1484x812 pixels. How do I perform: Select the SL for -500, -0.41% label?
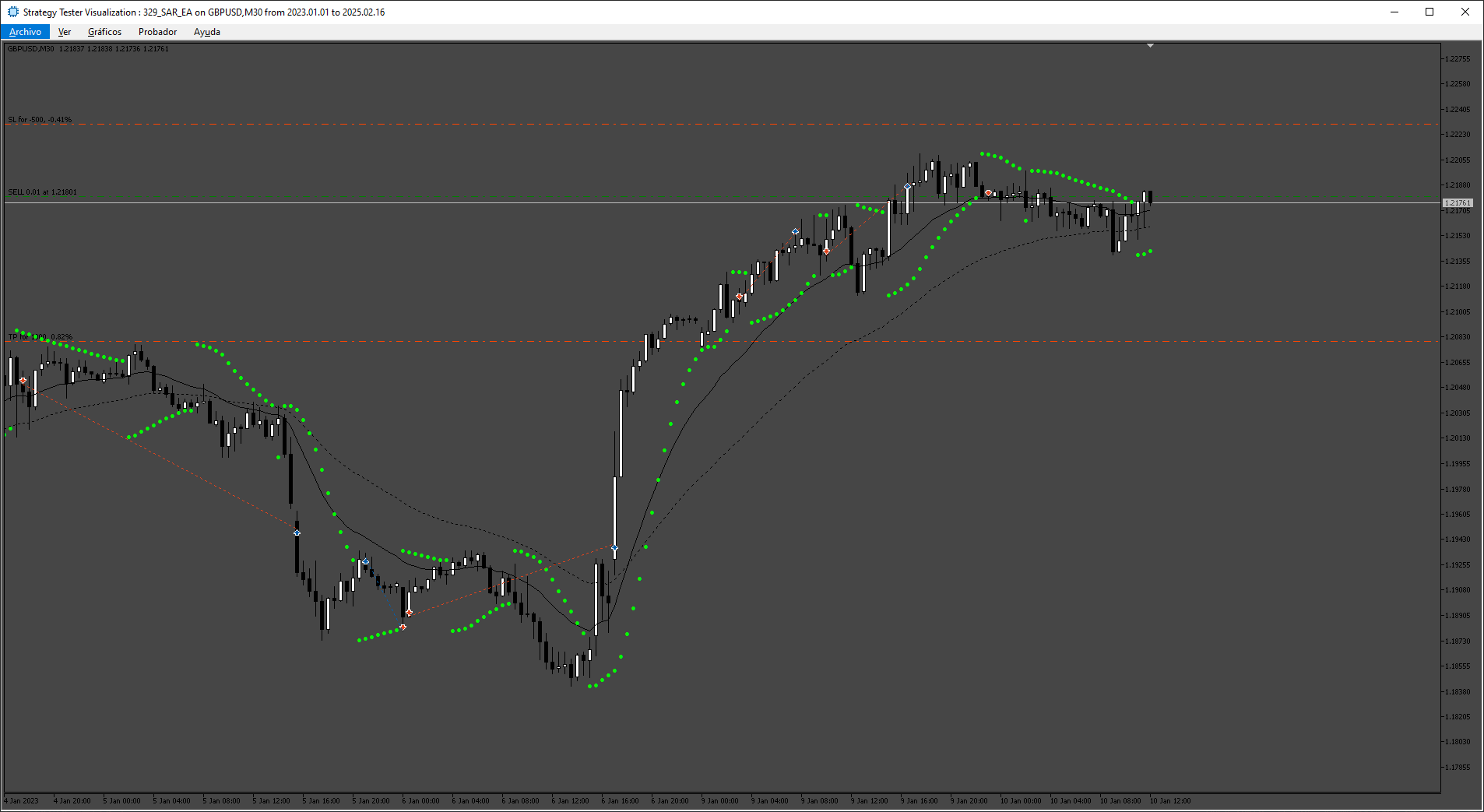[40, 120]
